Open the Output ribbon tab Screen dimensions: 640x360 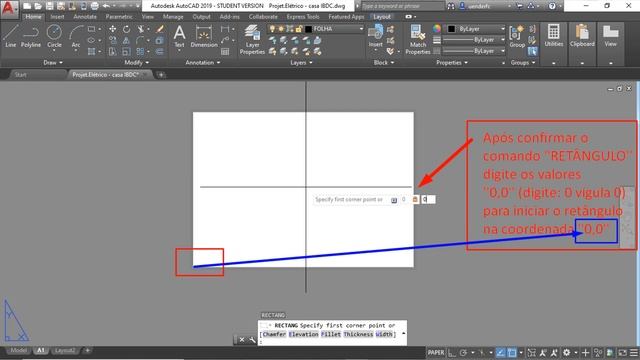click(201, 17)
